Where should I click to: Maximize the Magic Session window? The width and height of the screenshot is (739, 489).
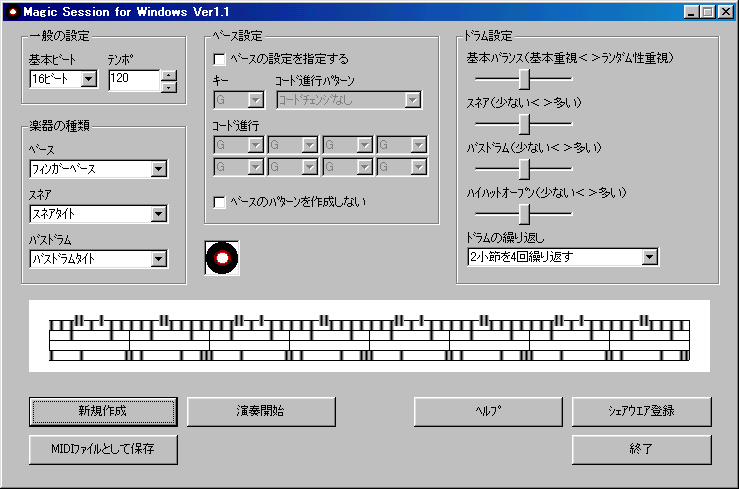coord(707,12)
